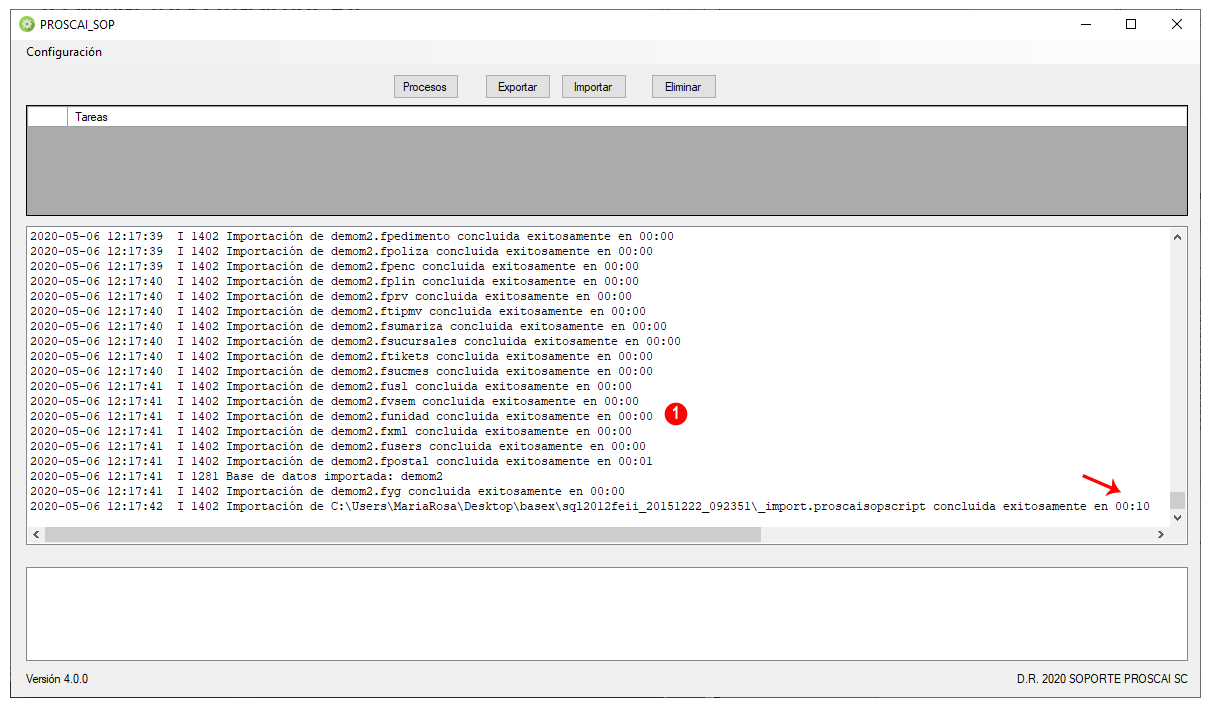
Task: Click log line for demom2.fpostal
Action: point(341,462)
